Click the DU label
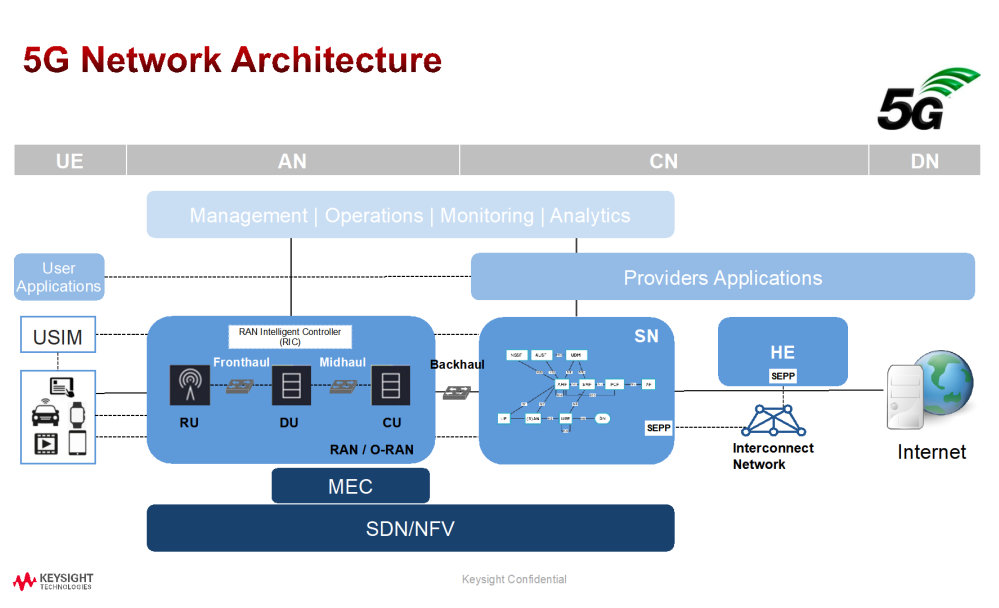Viewport: 999px width, 608px height. 289,423
